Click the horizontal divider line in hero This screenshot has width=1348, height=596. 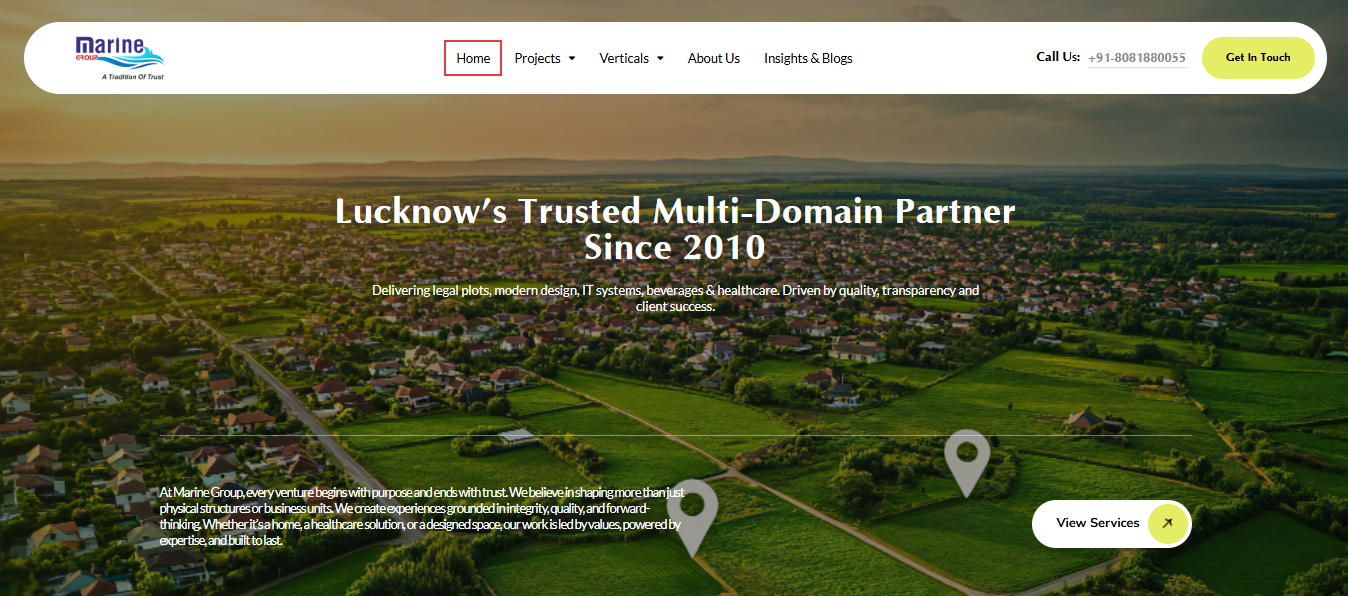pos(674,435)
